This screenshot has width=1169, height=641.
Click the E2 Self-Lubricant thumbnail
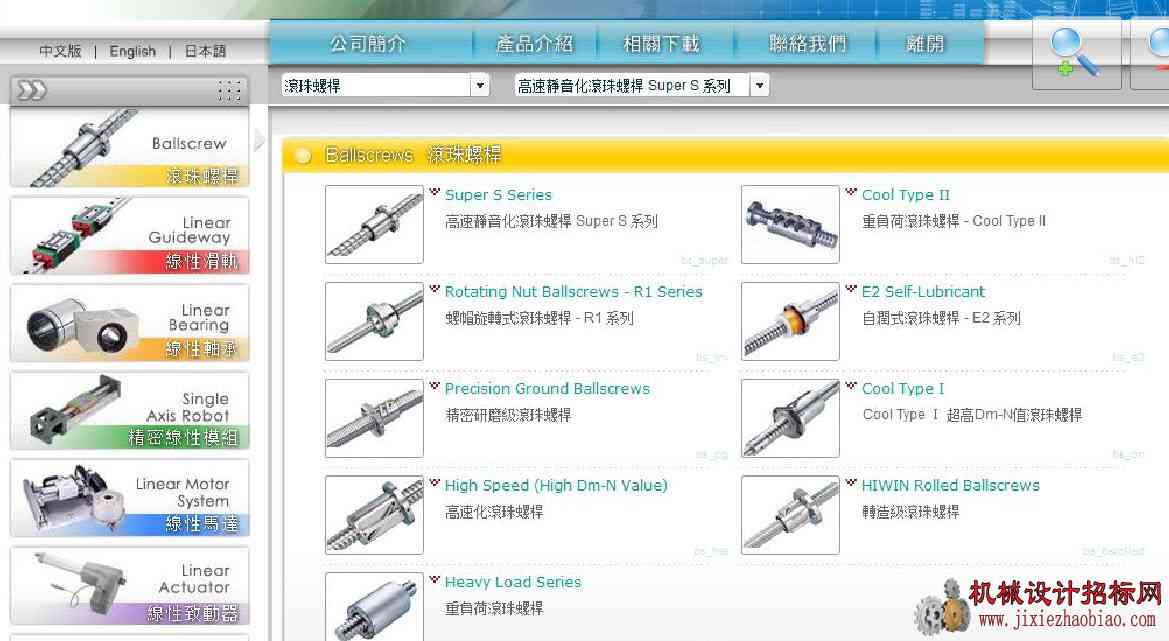tap(790, 321)
